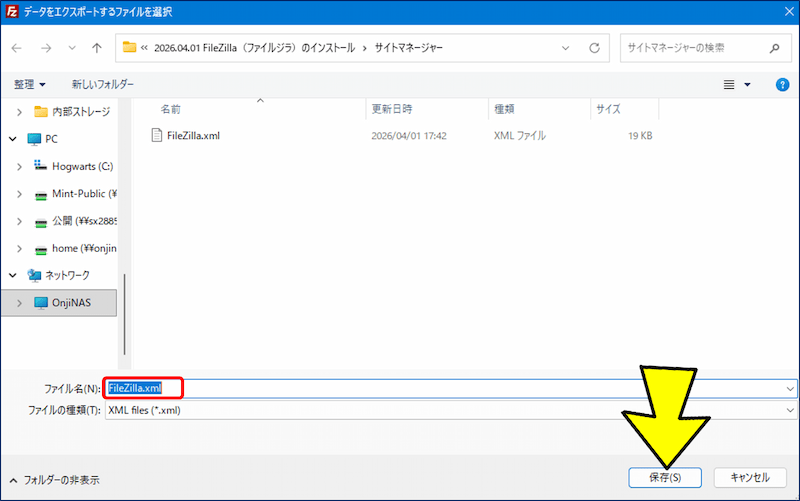Viewport: 800px width, 501px height.
Task: Expand the 内部ストレージ tree node
Action: (x=19, y=112)
